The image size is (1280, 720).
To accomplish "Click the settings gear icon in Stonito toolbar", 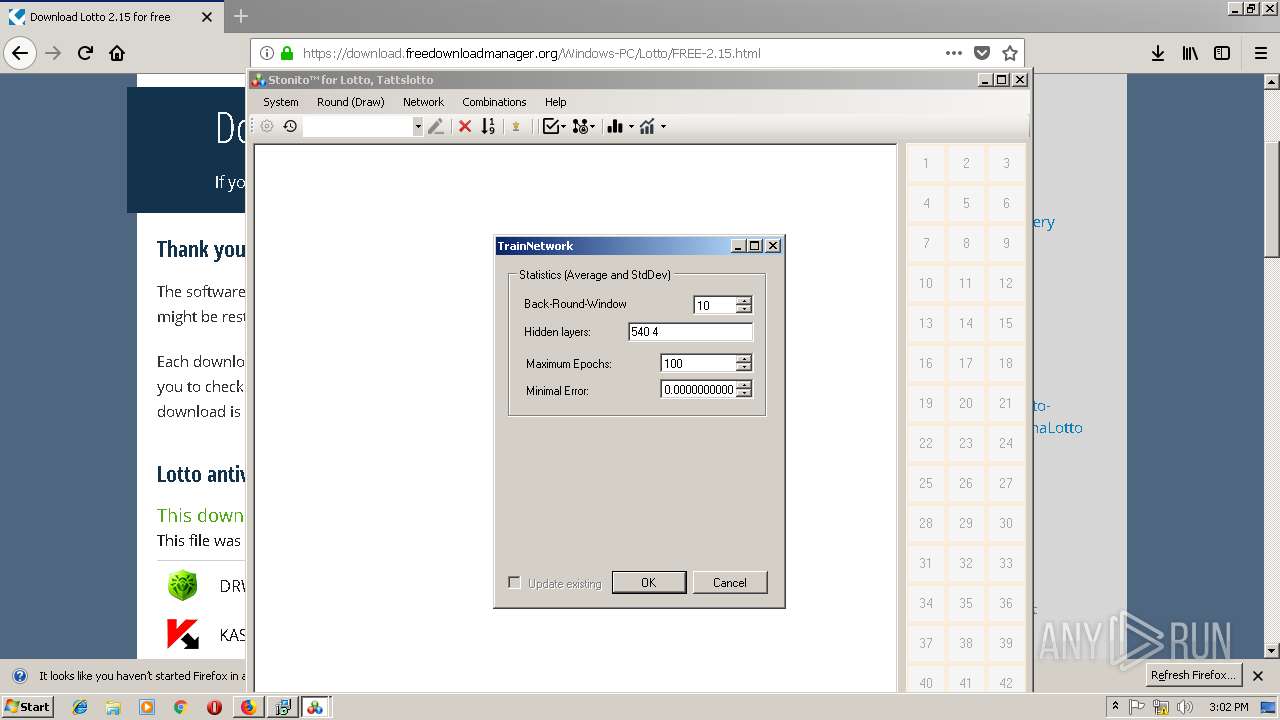I will point(267,126).
